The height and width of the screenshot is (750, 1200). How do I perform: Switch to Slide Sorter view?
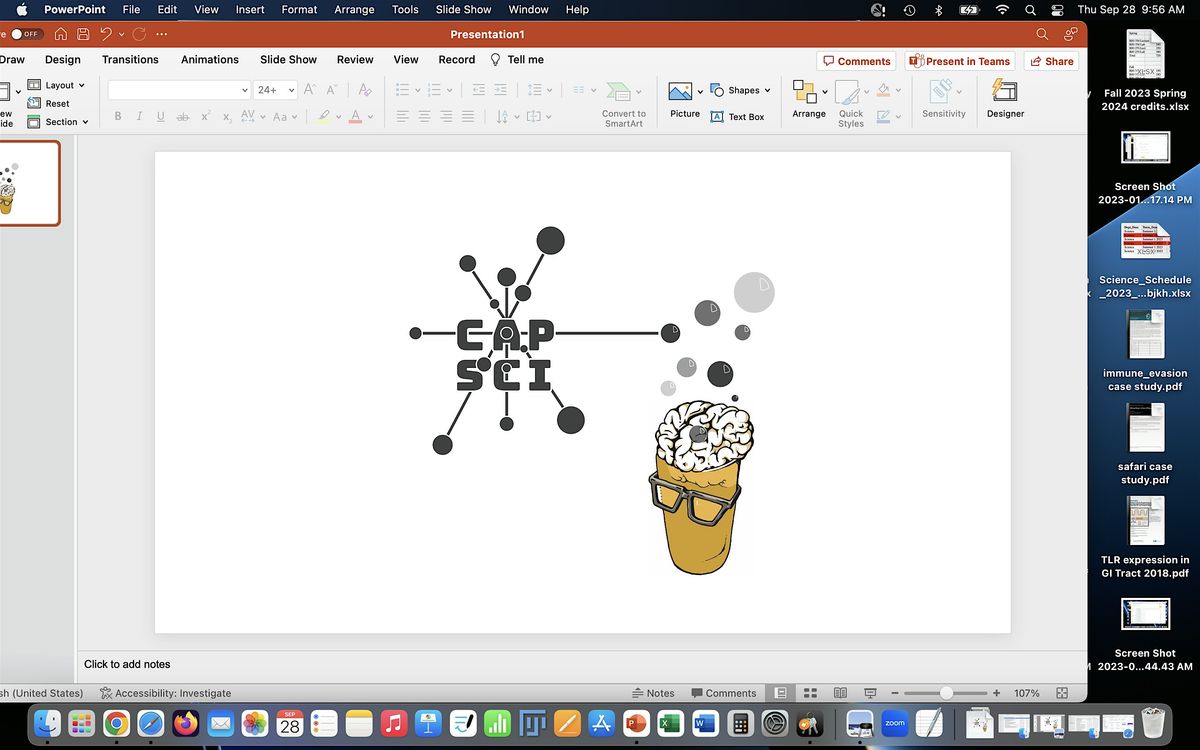click(x=811, y=693)
